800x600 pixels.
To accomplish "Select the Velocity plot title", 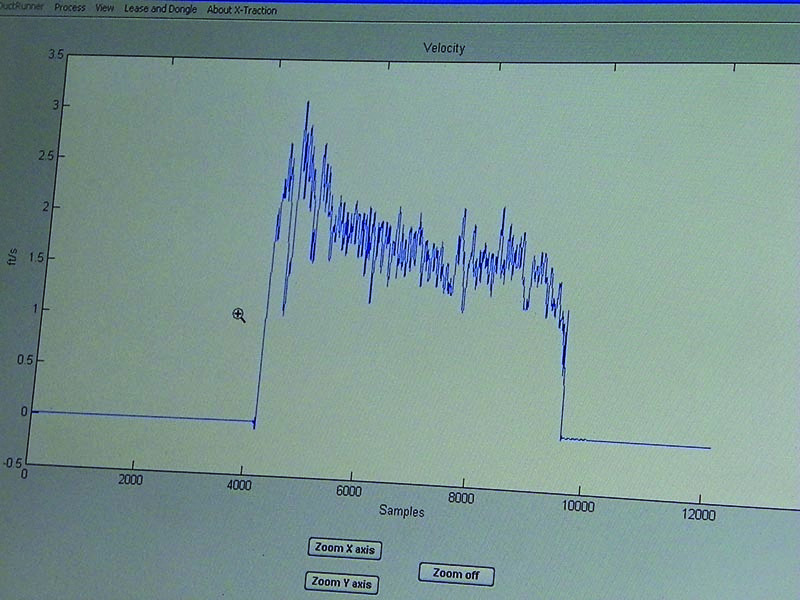I will (445, 48).
